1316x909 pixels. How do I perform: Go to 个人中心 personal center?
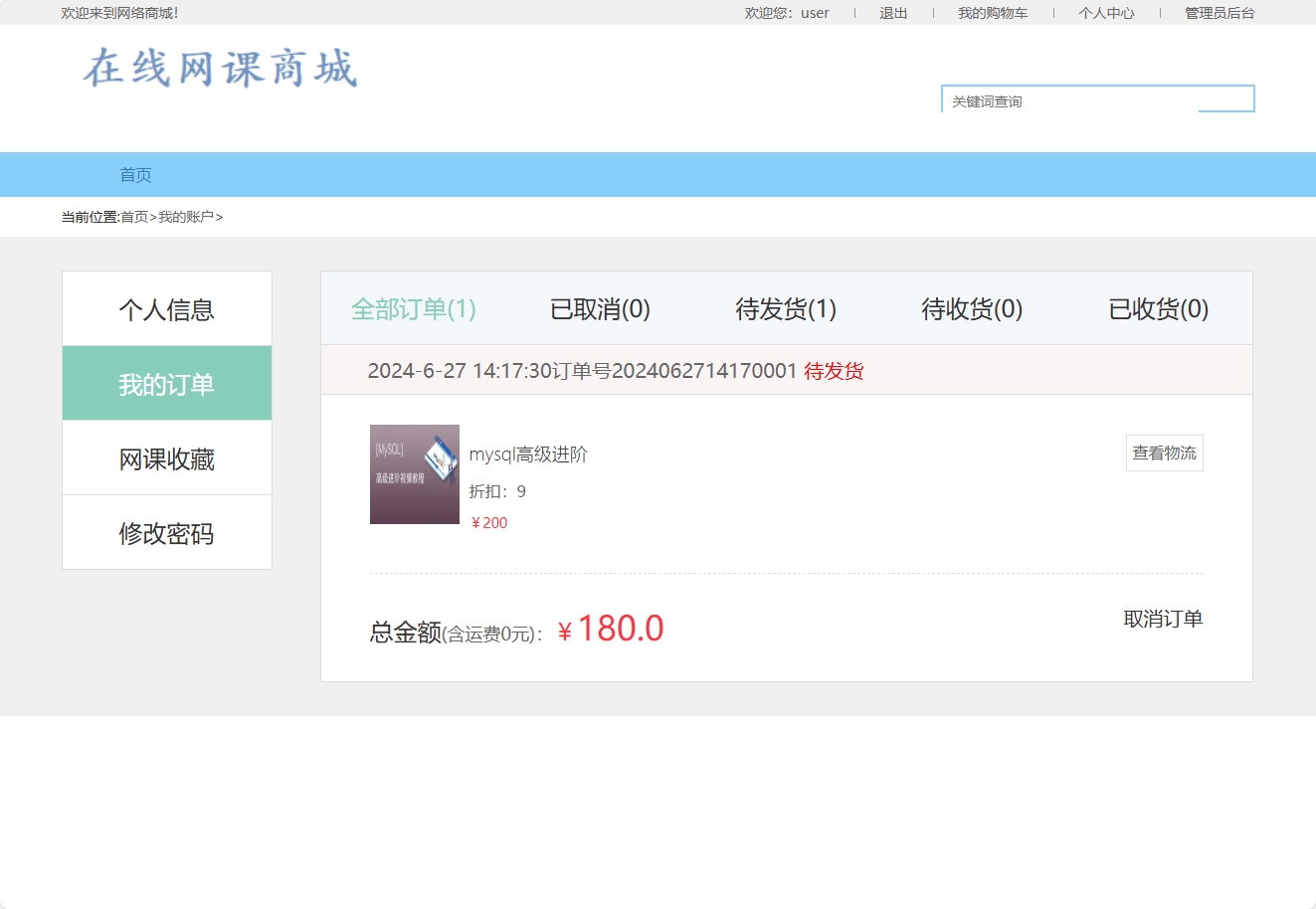[x=1106, y=13]
